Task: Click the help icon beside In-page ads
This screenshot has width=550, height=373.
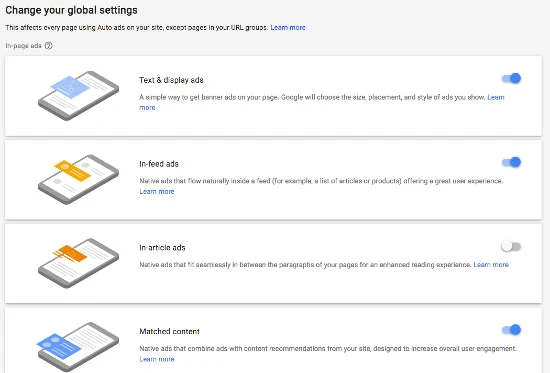Action: (x=49, y=46)
